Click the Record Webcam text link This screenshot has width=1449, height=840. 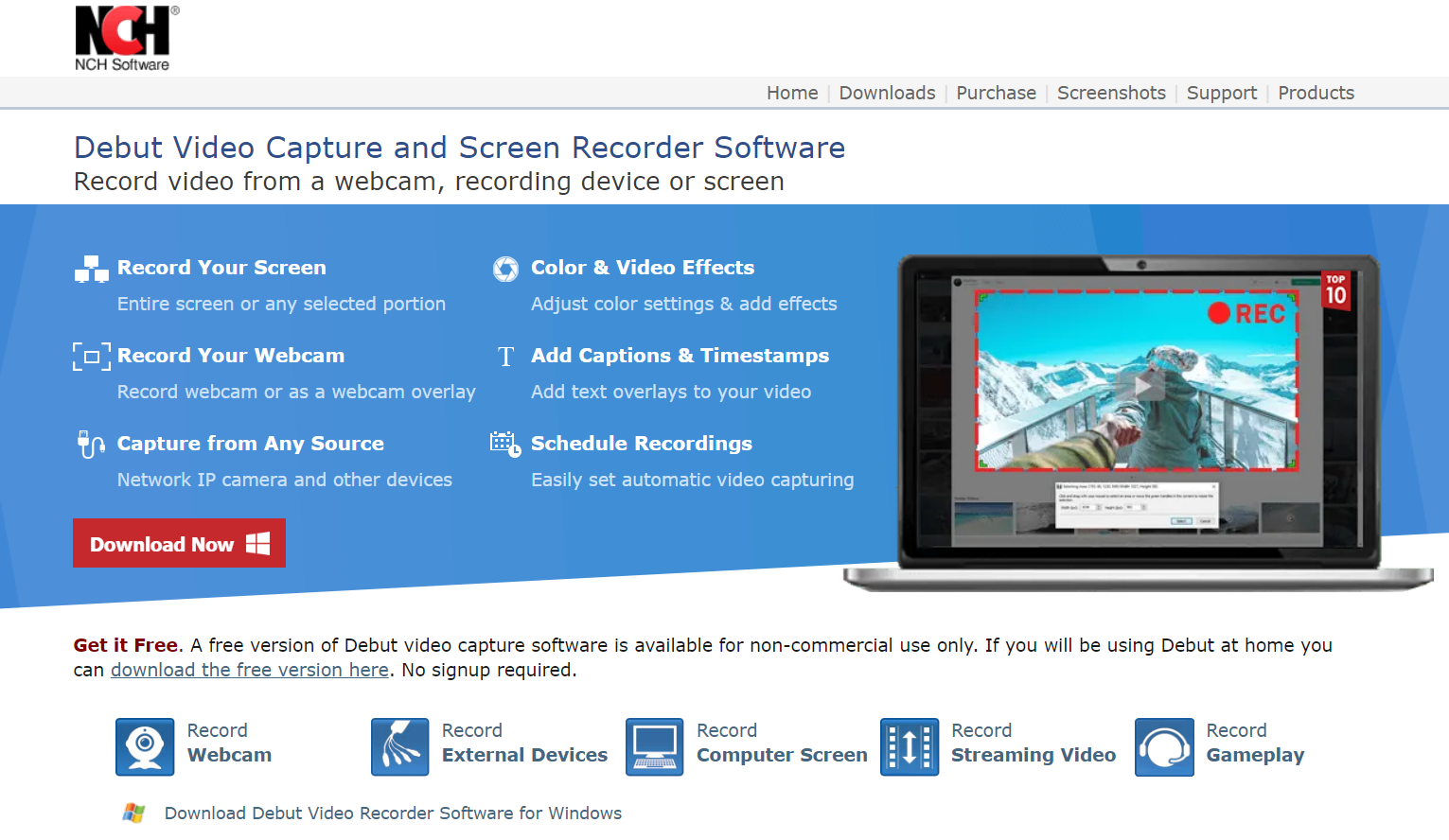(x=229, y=743)
